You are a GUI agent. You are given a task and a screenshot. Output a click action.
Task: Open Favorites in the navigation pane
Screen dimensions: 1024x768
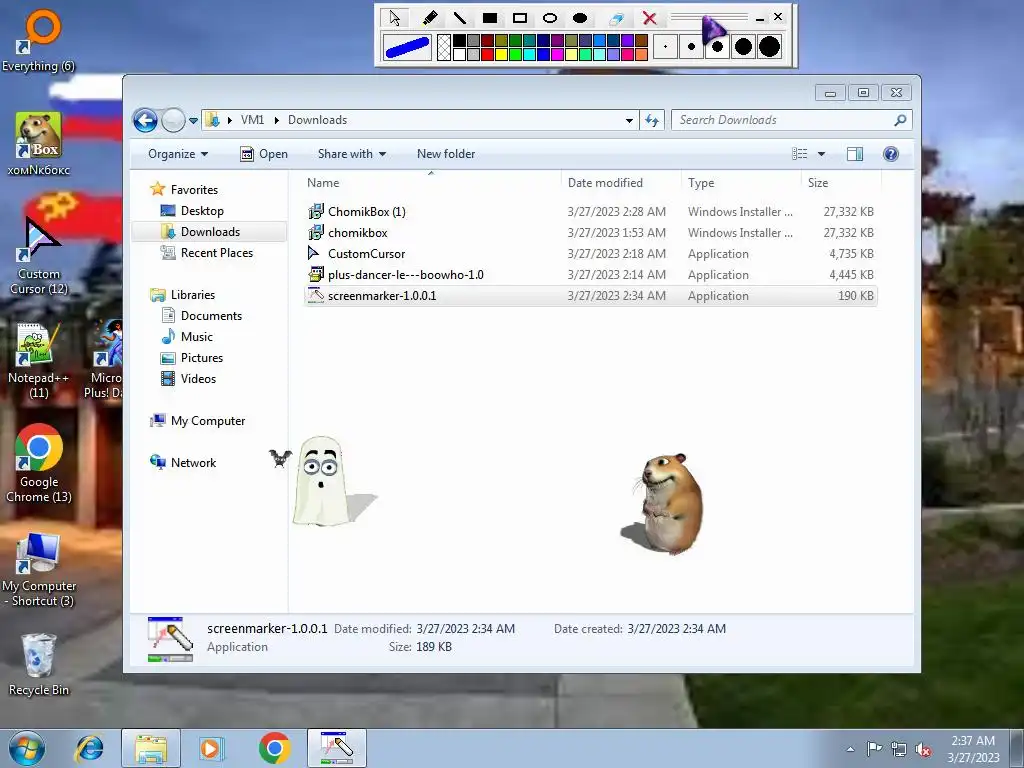point(194,190)
